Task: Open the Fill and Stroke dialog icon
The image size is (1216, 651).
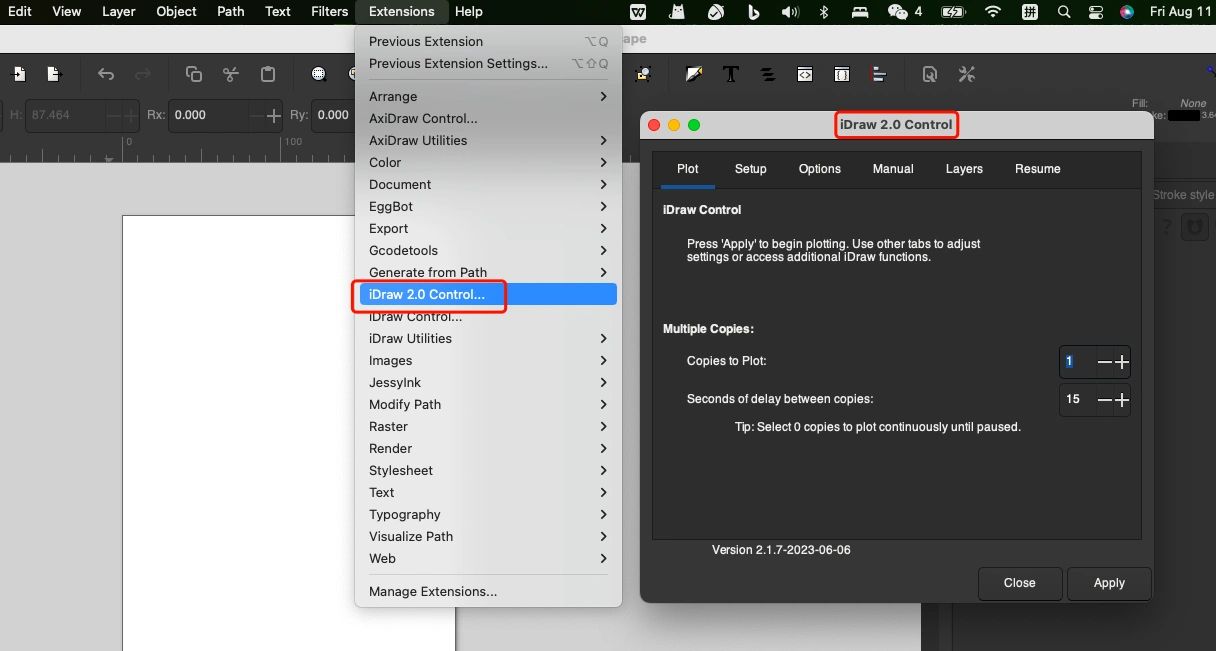Action: 694,74
